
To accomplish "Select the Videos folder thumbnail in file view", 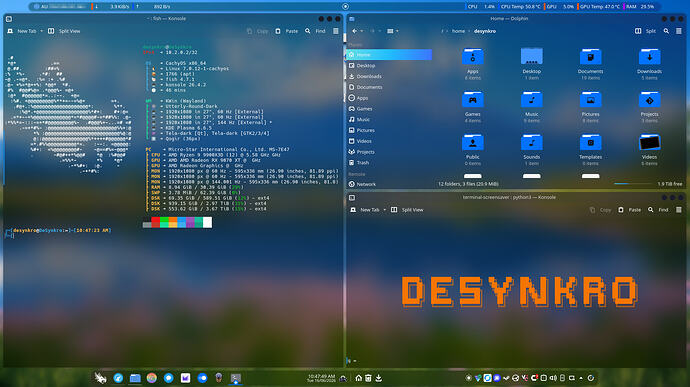I will point(650,142).
